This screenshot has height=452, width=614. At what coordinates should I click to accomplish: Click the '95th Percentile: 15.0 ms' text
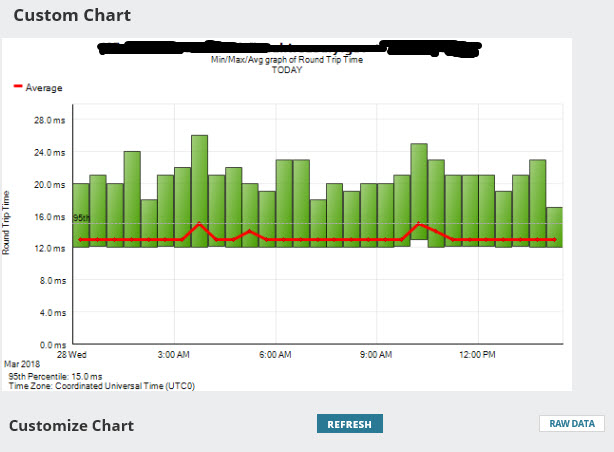coord(55,376)
